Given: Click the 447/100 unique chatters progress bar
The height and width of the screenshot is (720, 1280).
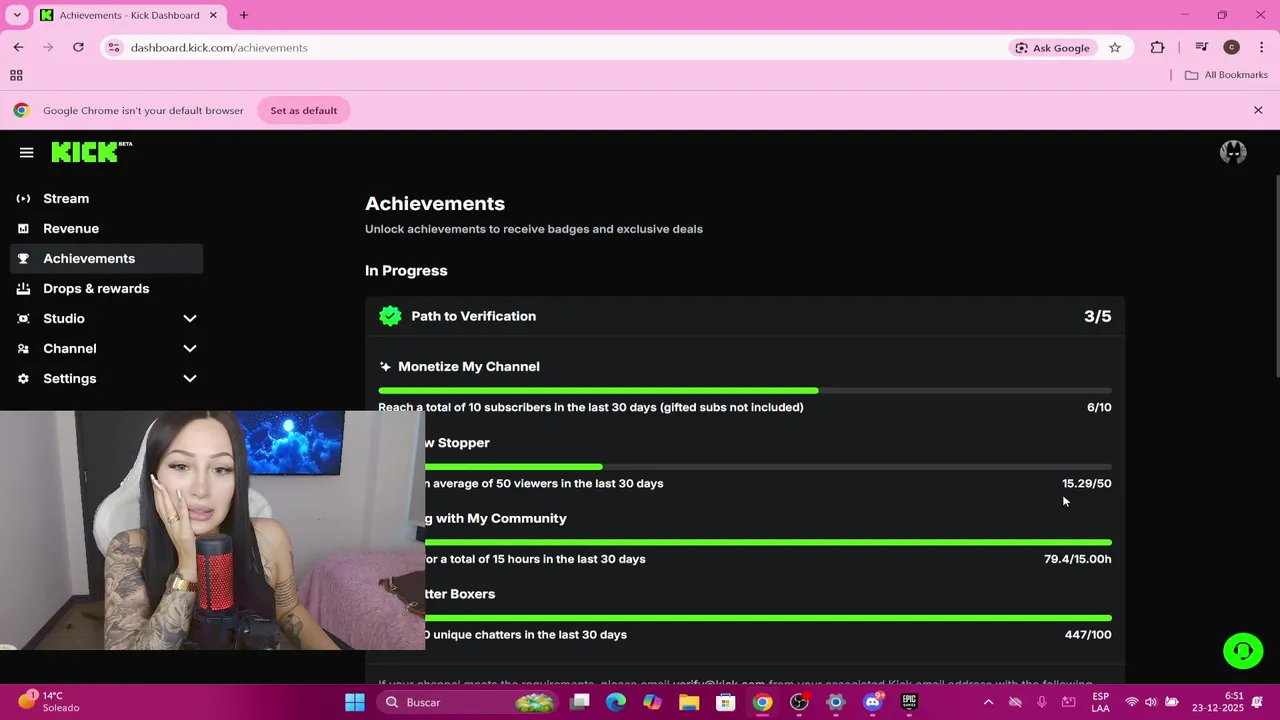Looking at the screenshot, I should point(768,618).
